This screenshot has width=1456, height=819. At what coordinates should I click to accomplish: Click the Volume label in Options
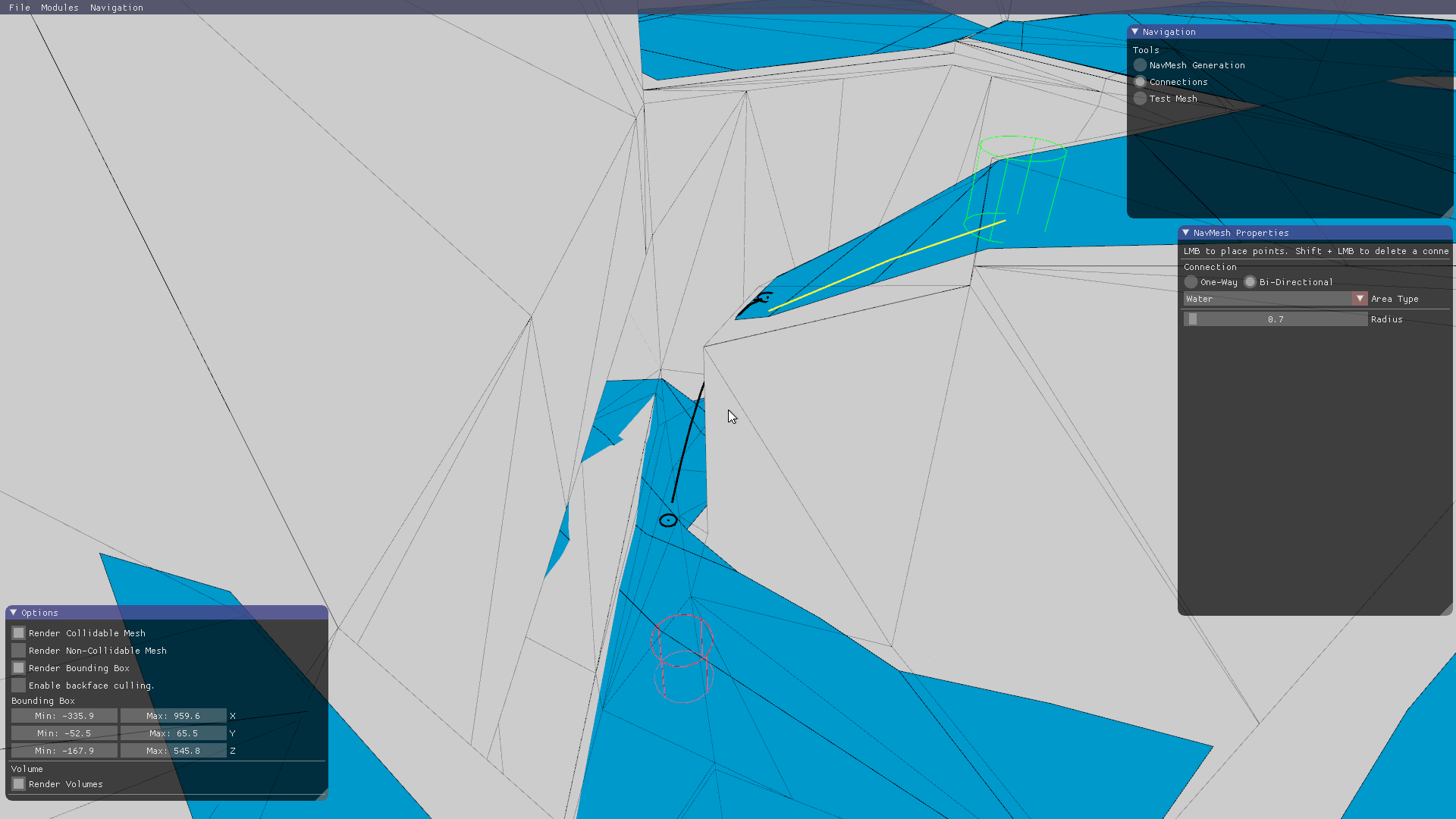27,769
